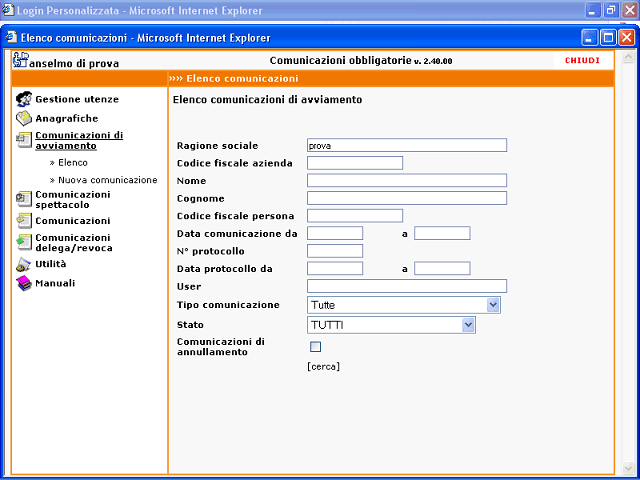Click the Comunicazioni obbligatorie version text
Screen dimensions: 640x480
pos(361,61)
